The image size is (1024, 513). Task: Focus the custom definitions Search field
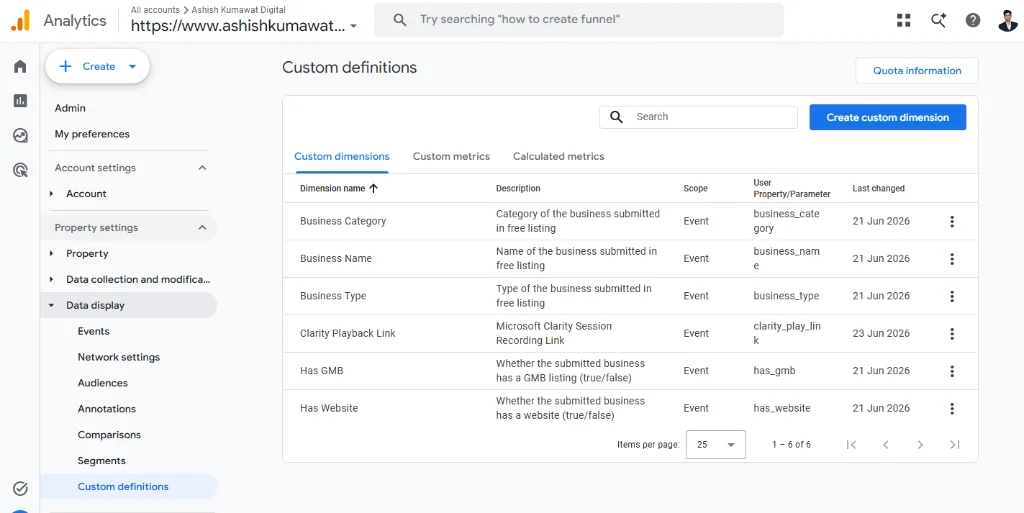698,117
